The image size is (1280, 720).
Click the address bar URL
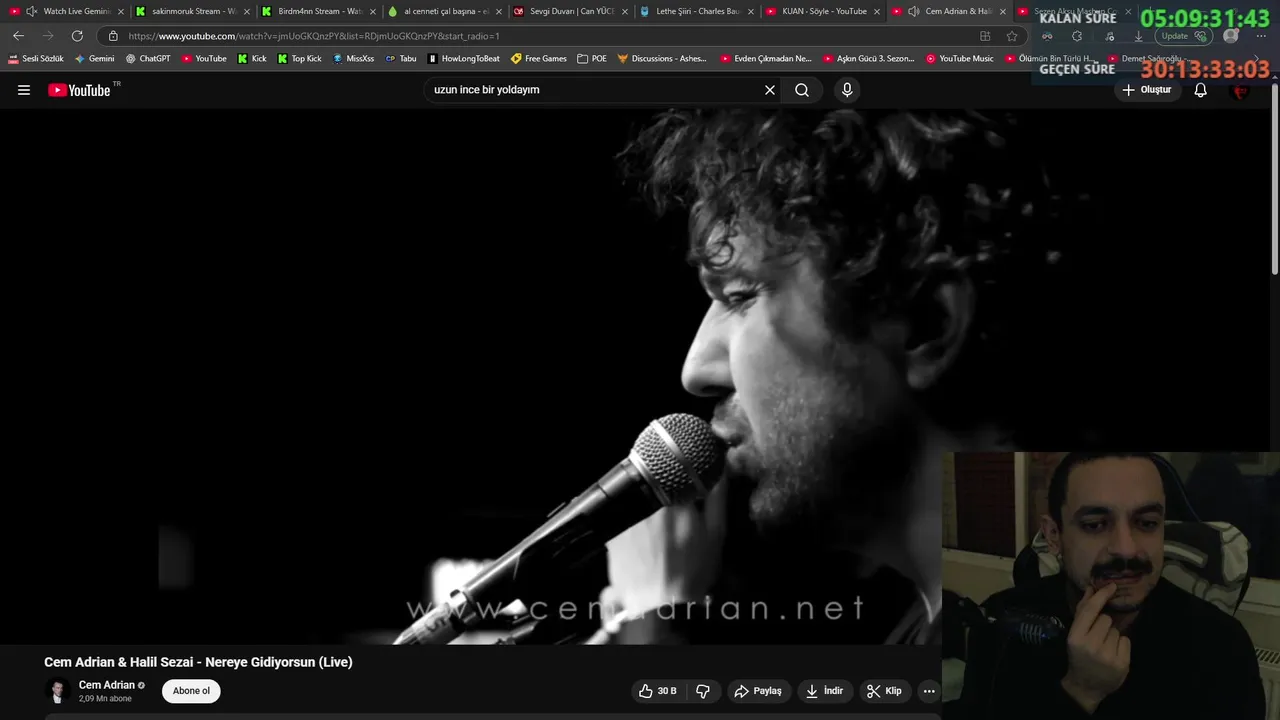point(314,36)
